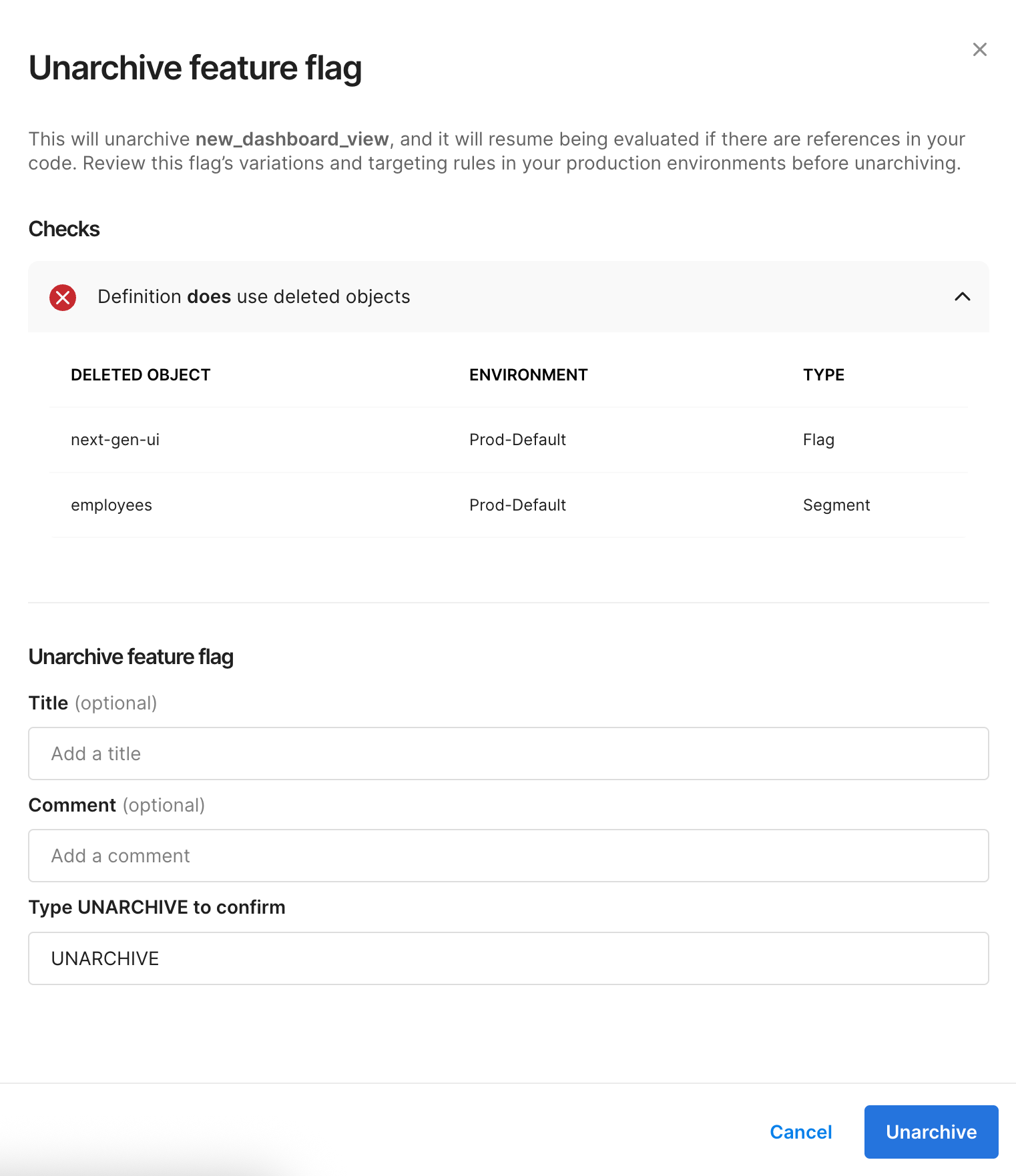
Task: Focus the Add a title input field
Action: pyautogui.click(x=508, y=754)
